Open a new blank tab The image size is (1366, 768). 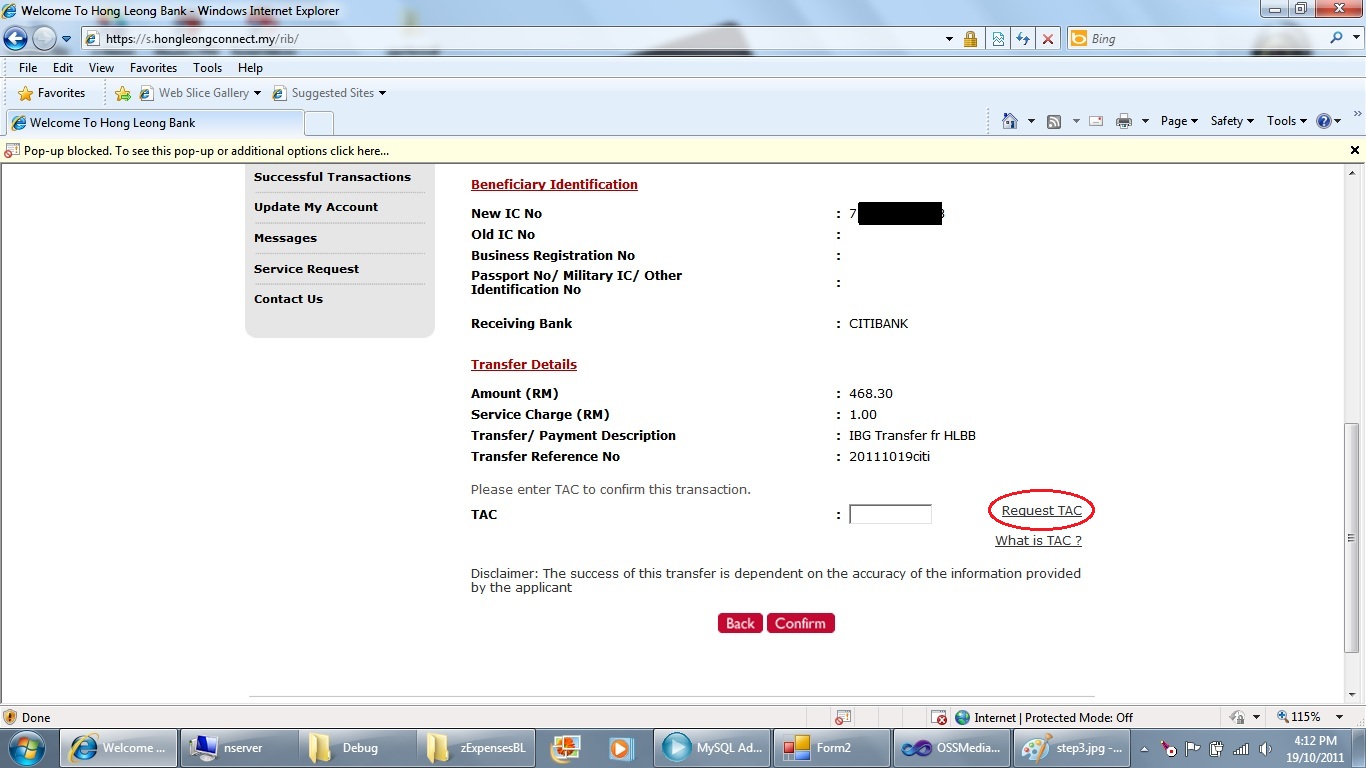tap(319, 123)
